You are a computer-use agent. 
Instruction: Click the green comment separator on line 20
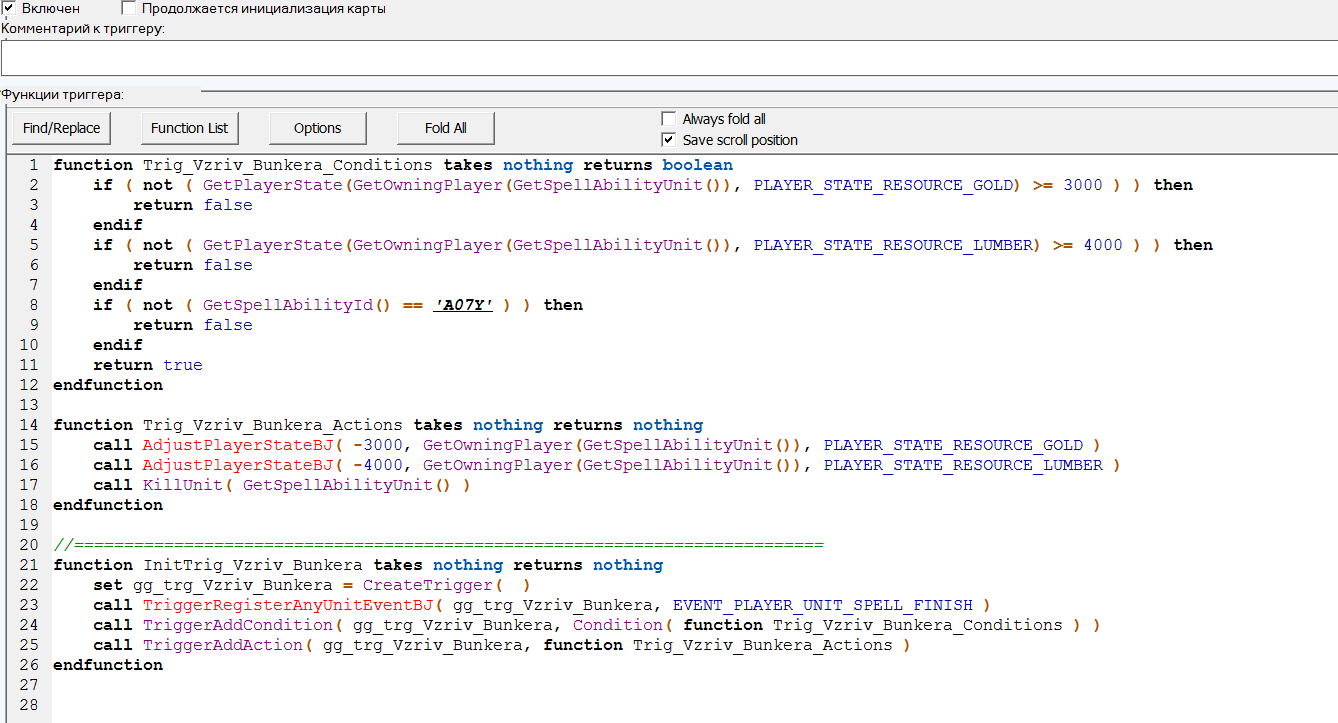click(x=438, y=545)
